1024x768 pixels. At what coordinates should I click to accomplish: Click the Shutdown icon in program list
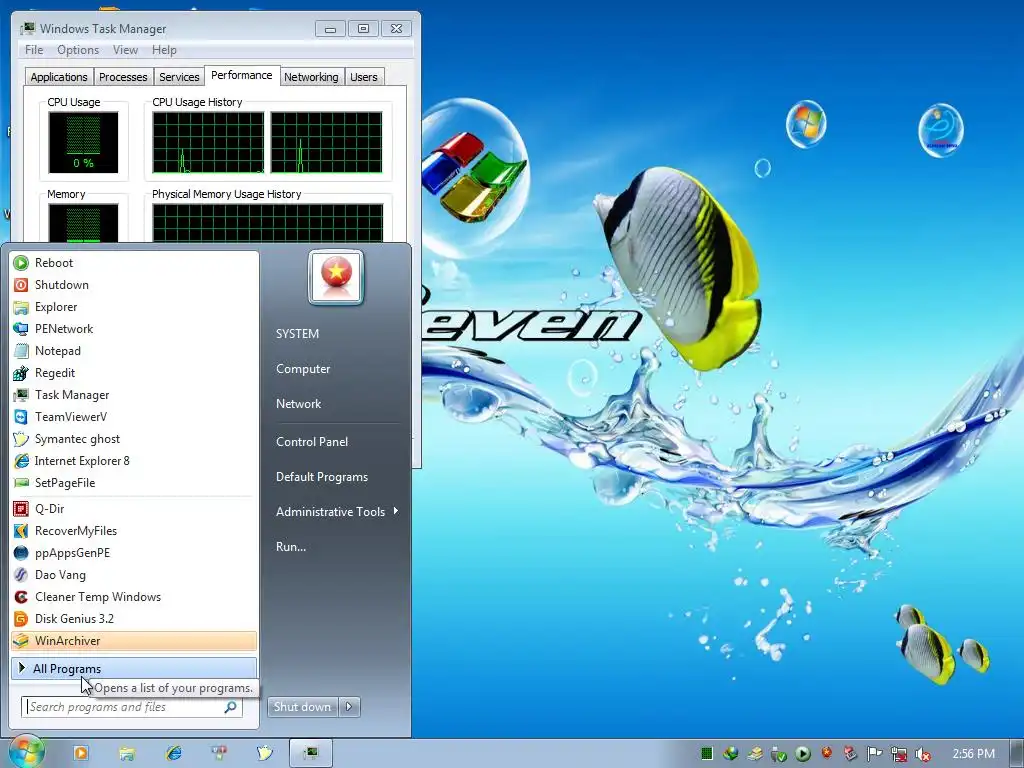(21, 285)
